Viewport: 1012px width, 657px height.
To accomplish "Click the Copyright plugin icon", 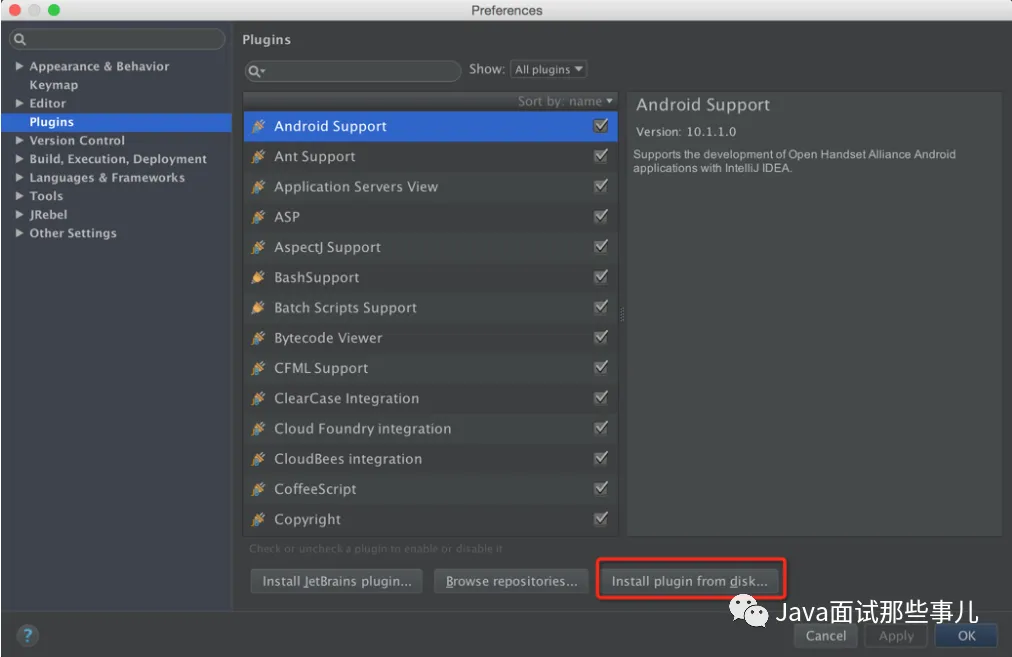I will pyautogui.click(x=258, y=519).
